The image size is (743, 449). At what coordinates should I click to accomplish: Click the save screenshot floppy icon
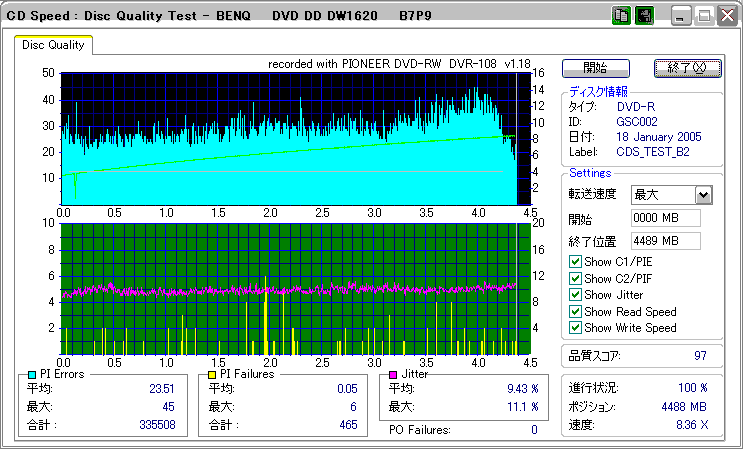pyautogui.click(x=644, y=17)
